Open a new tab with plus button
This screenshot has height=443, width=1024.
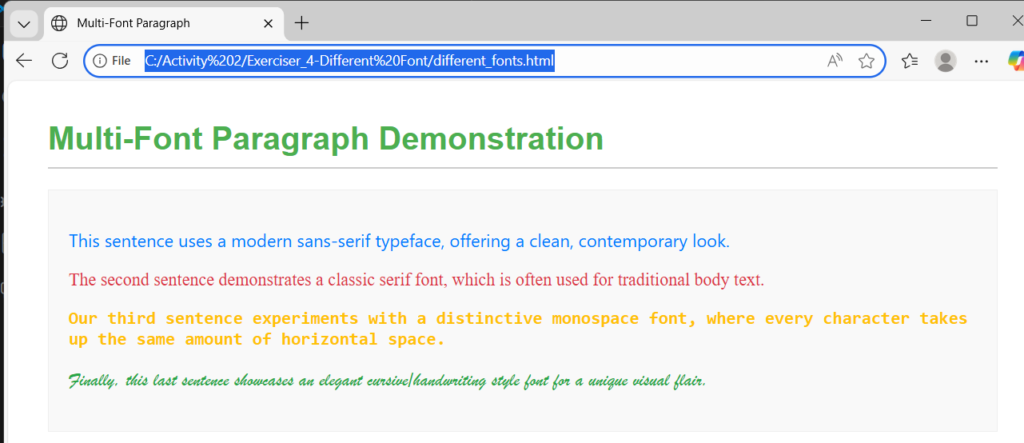[301, 22]
